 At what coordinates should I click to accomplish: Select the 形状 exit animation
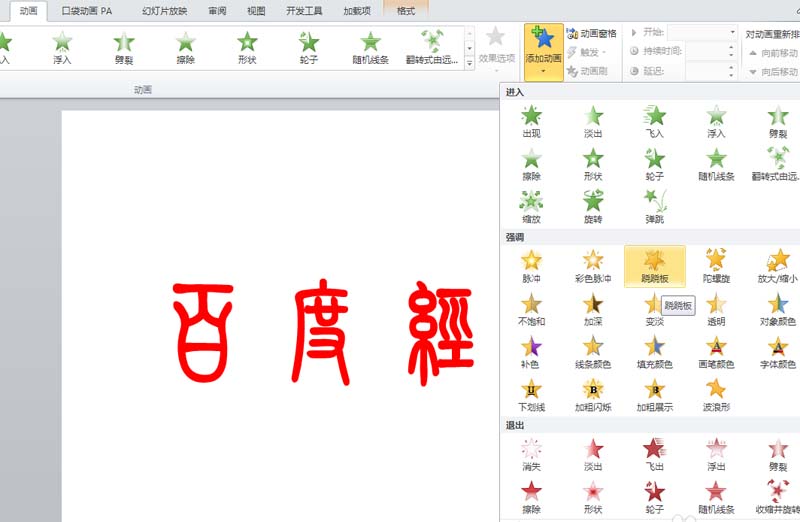click(593, 498)
